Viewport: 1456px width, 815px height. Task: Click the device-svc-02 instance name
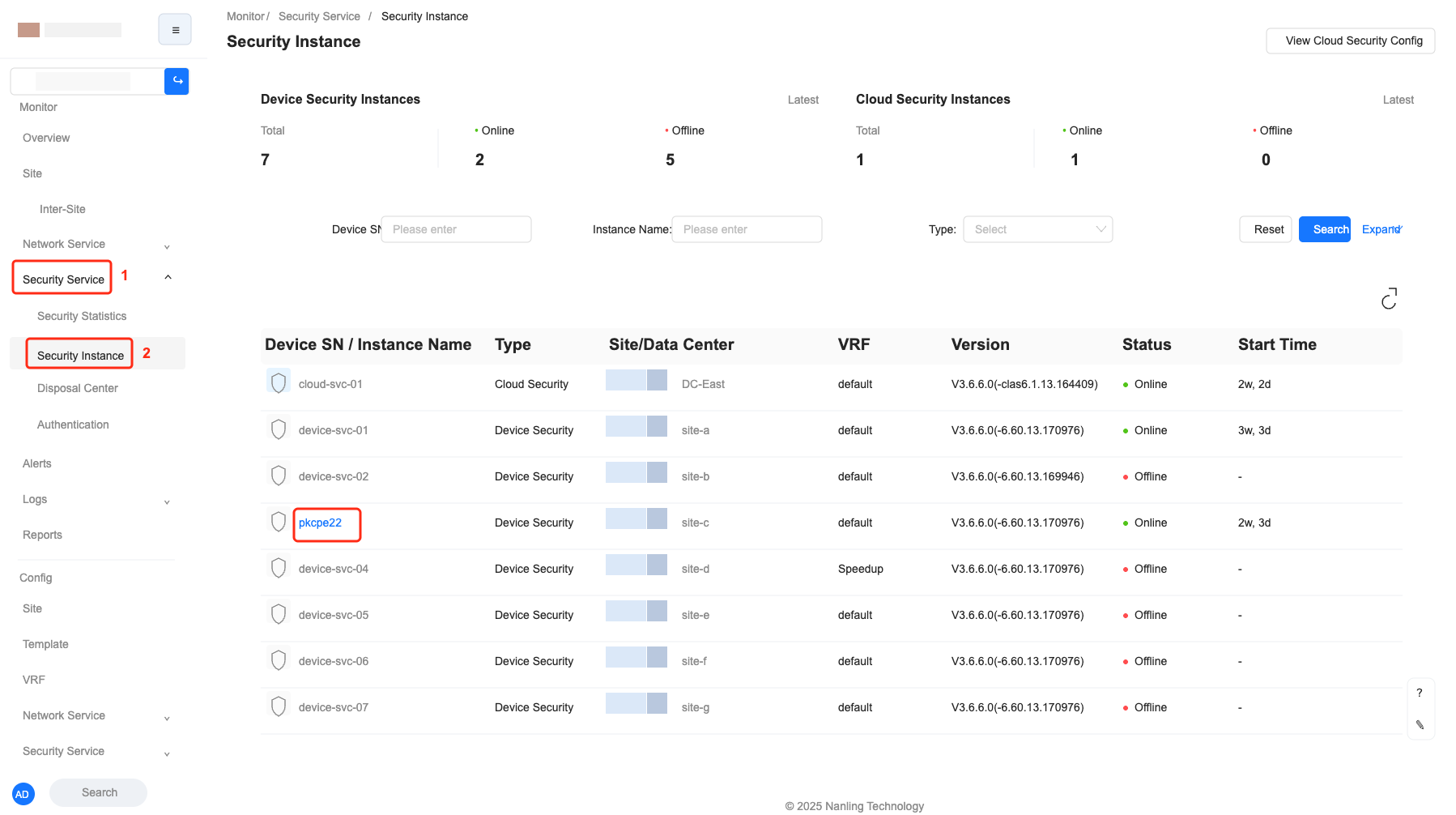click(x=334, y=476)
